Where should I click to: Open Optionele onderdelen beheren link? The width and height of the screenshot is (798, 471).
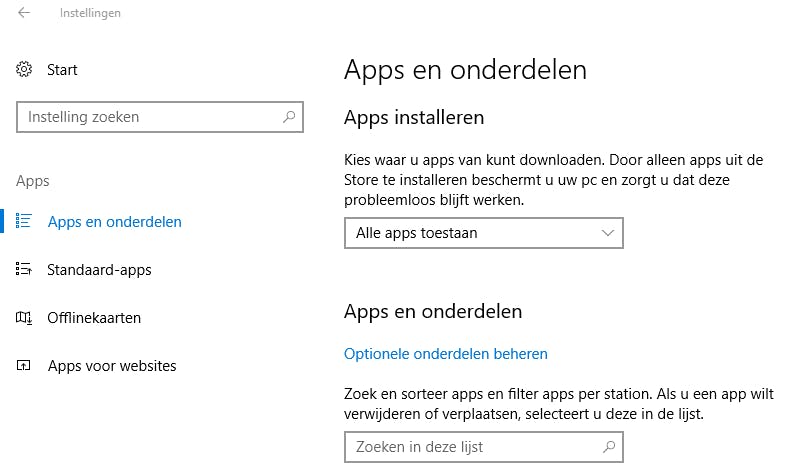point(445,354)
